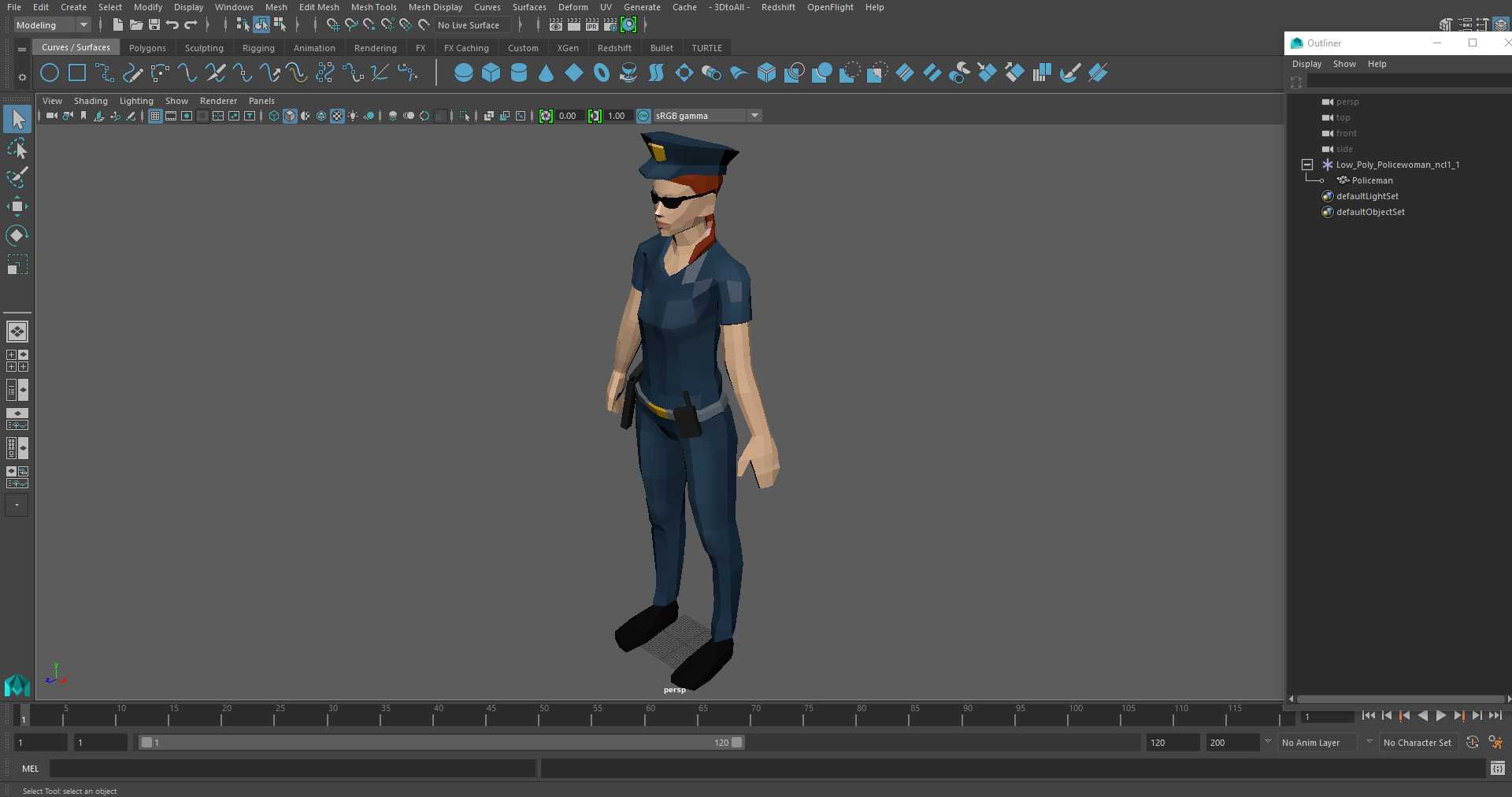The width and height of the screenshot is (1512, 797).
Task: Create a NURBS Cube from shelf
Action: tap(491, 73)
